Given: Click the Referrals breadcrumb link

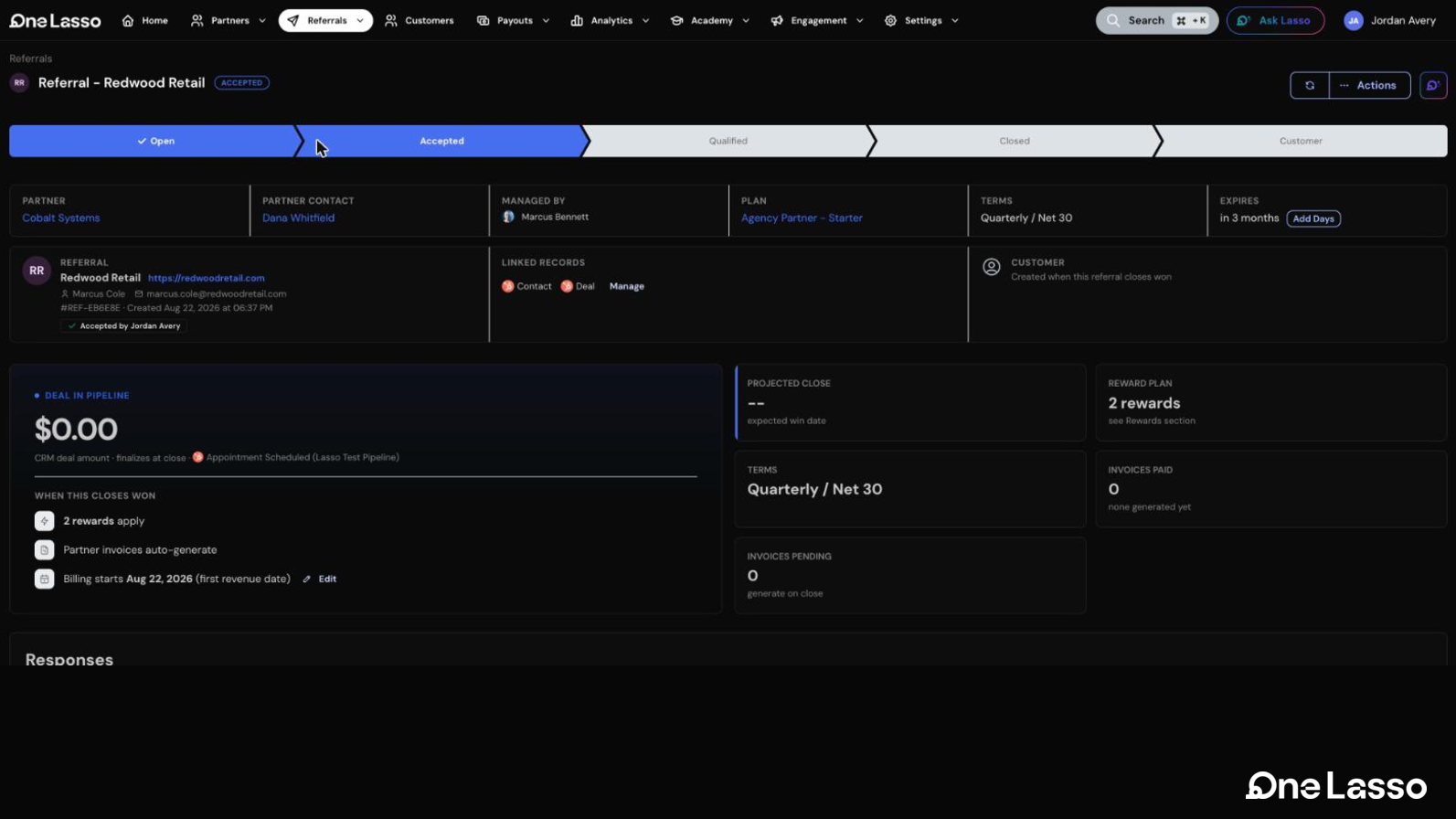Looking at the screenshot, I should tap(31, 58).
